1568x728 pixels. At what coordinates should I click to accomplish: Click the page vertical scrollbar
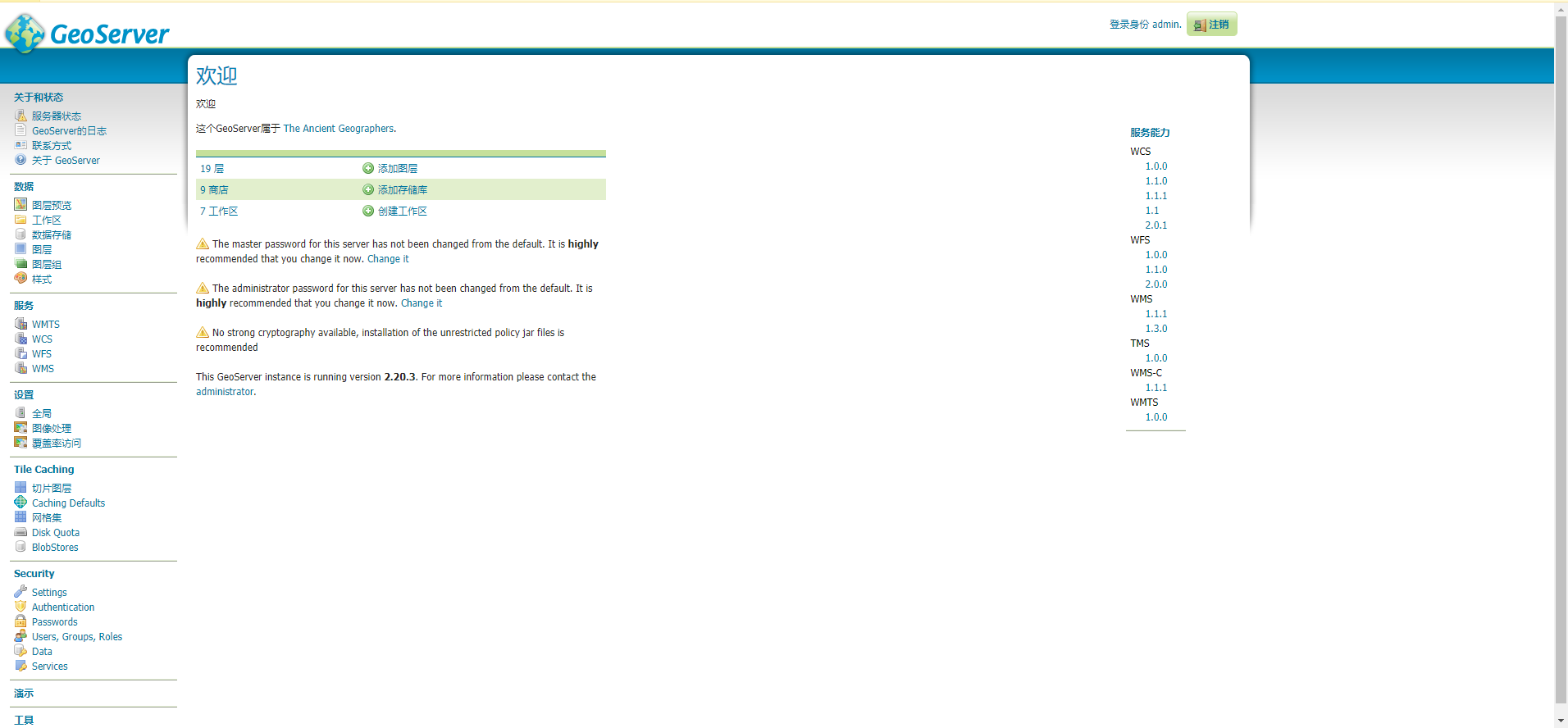click(1561, 361)
